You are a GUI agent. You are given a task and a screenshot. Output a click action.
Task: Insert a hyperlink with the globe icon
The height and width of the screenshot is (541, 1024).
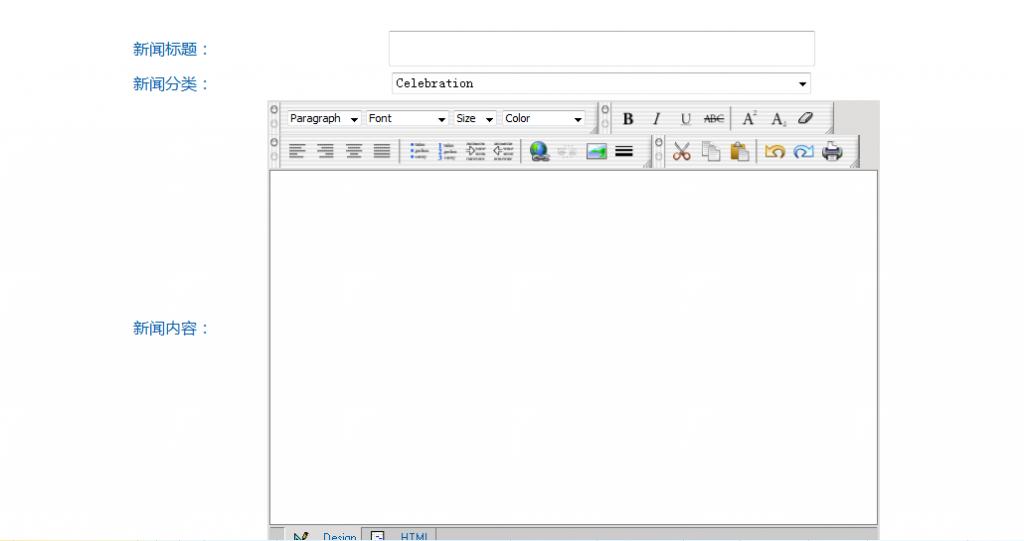(539, 152)
